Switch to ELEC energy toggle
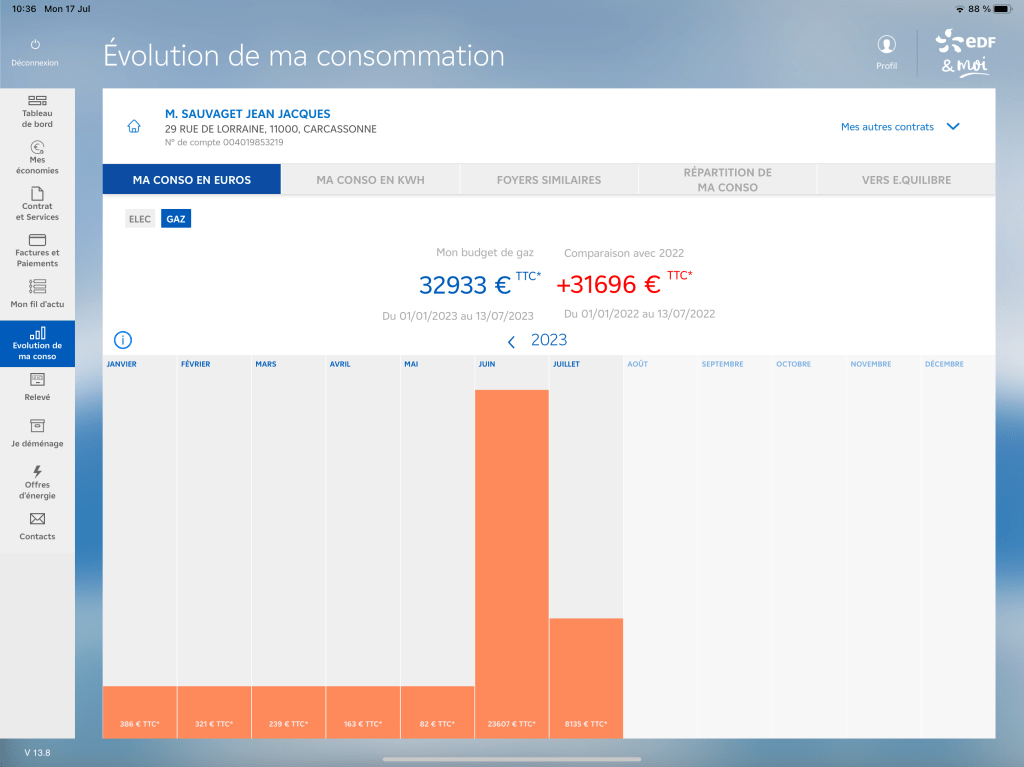Image resolution: width=1024 pixels, height=767 pixels. pos(140,218)
